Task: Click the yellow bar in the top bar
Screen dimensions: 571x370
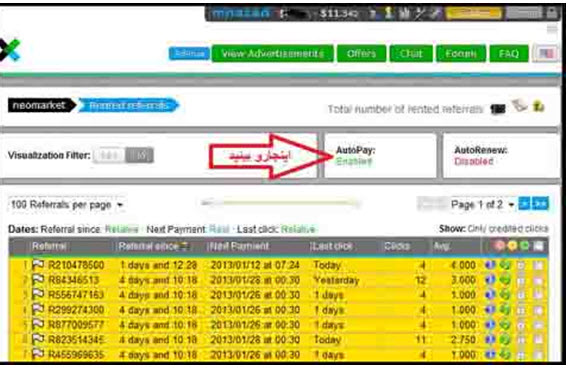Action: [474, 13]
